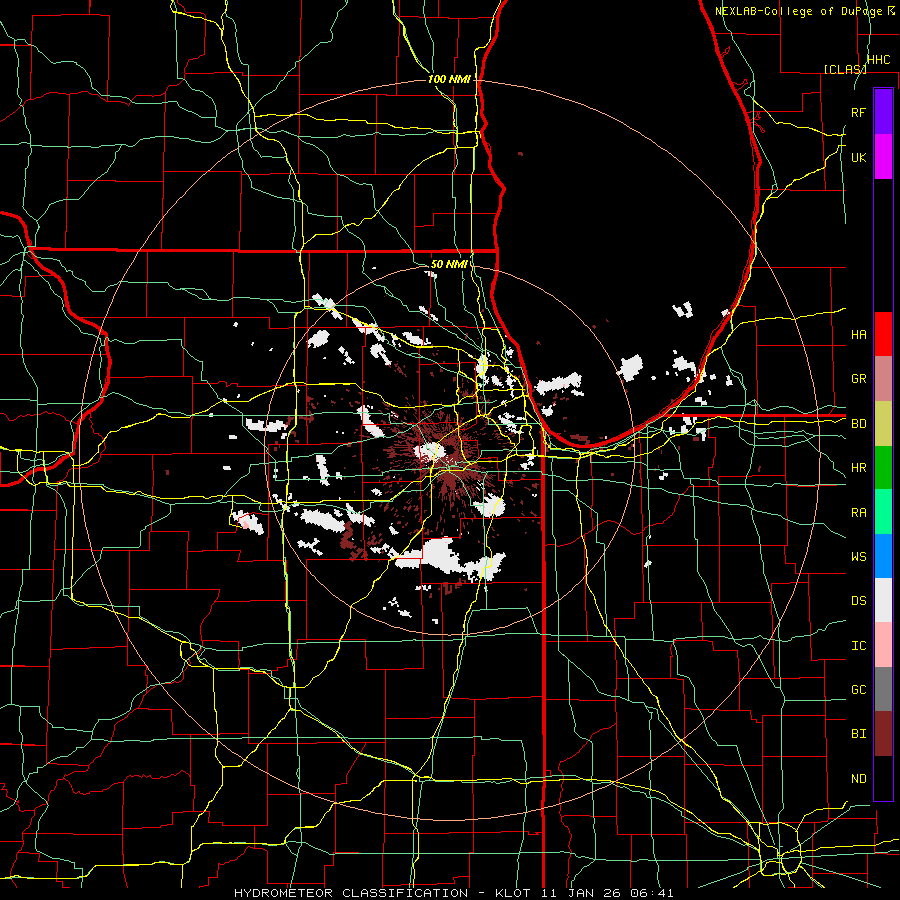Select the gray GC legend swatch
Screen dimensions: 900x900
883,689
